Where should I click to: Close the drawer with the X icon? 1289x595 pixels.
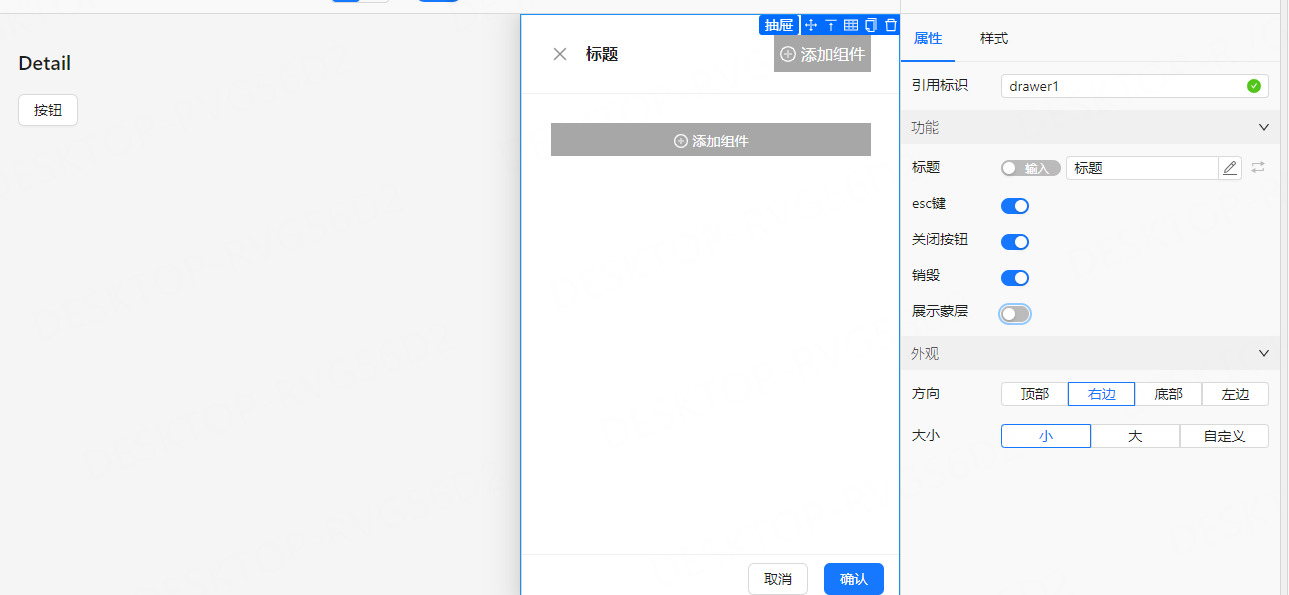point(560,54)
